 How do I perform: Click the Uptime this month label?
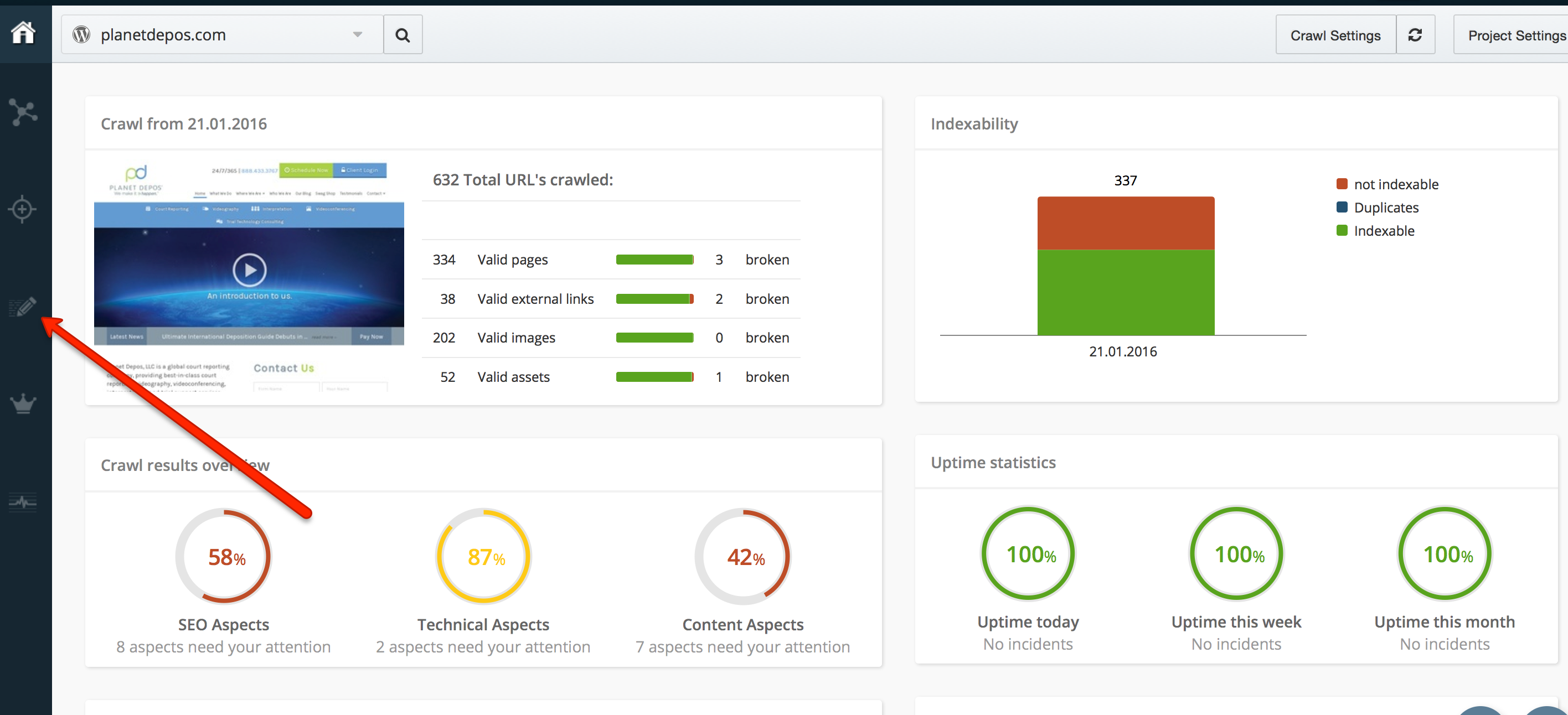[x=1445, y=622]
